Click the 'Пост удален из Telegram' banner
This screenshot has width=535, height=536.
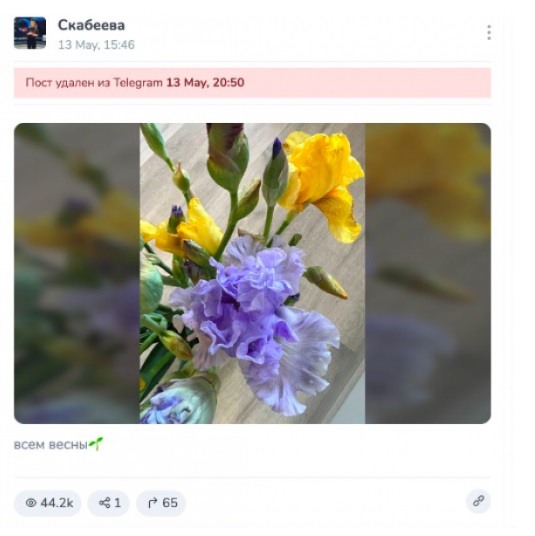coord(252,83)
